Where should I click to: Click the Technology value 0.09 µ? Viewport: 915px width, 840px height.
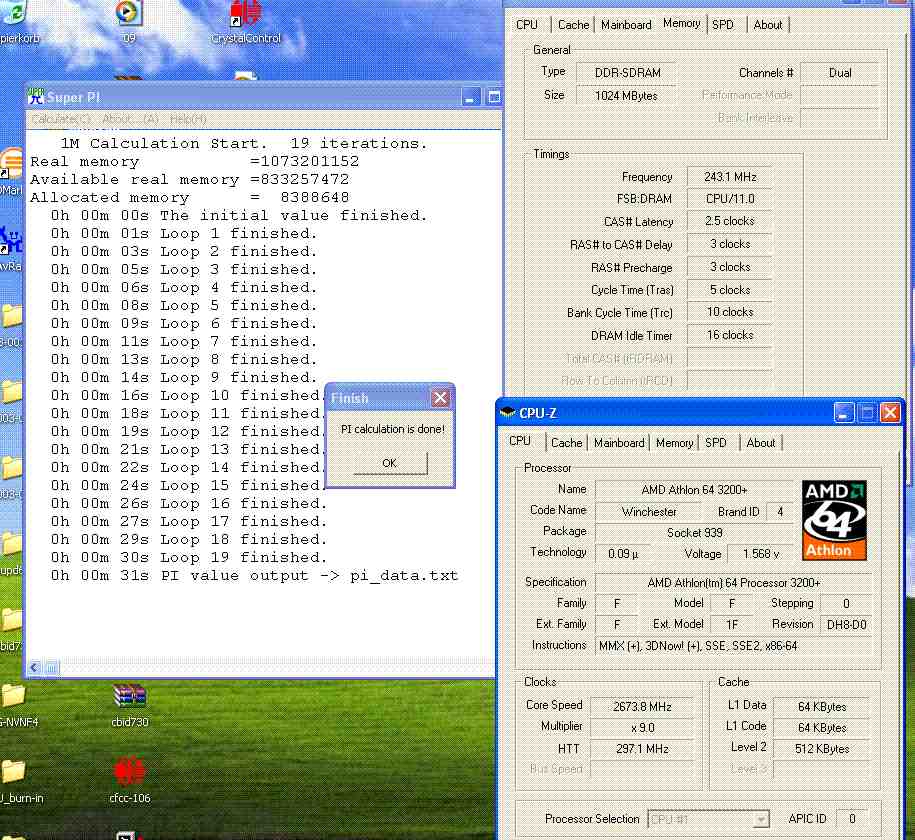pos(623,553)
